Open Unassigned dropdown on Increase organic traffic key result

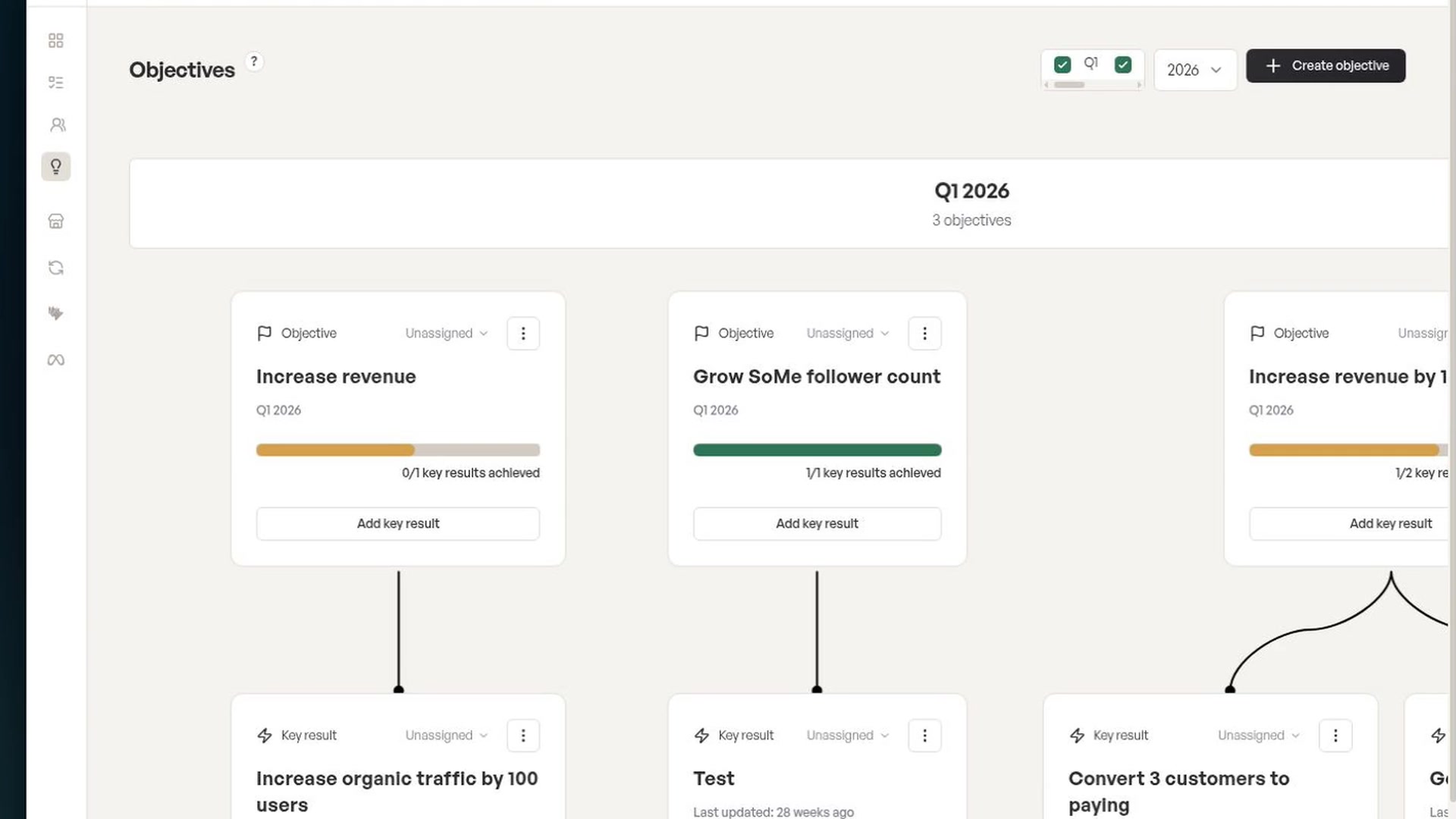pos(446,735)
